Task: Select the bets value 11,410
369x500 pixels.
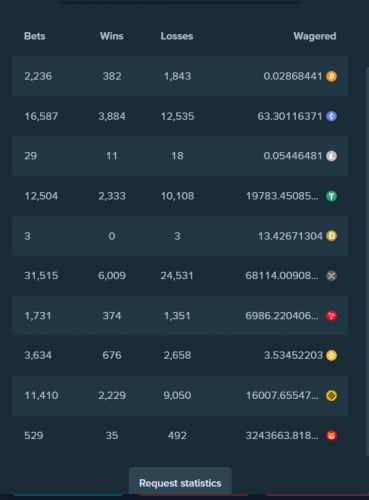Action: [41, 395]
